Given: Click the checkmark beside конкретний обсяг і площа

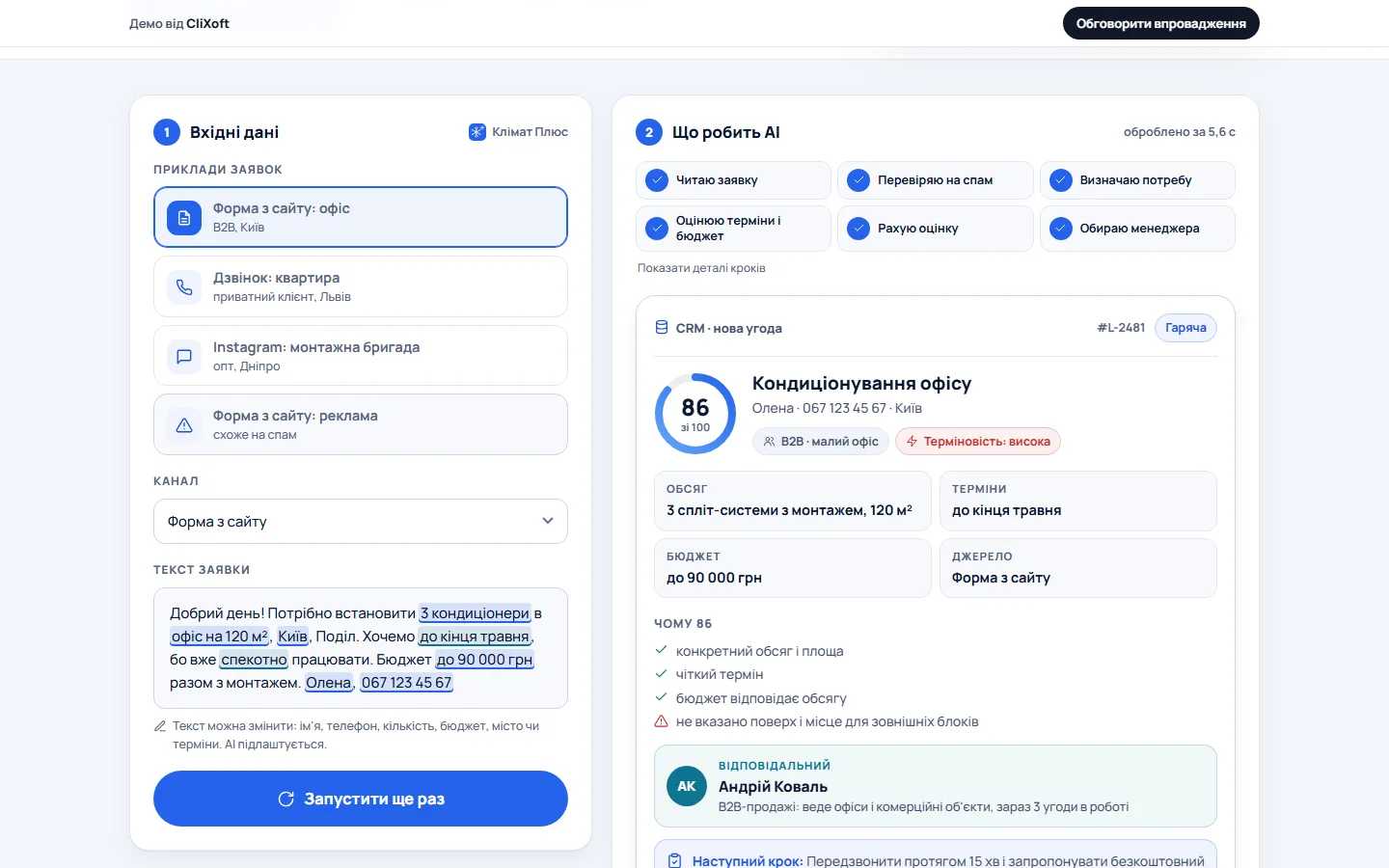Looking at the screenshot, I should tap(661, 651).
